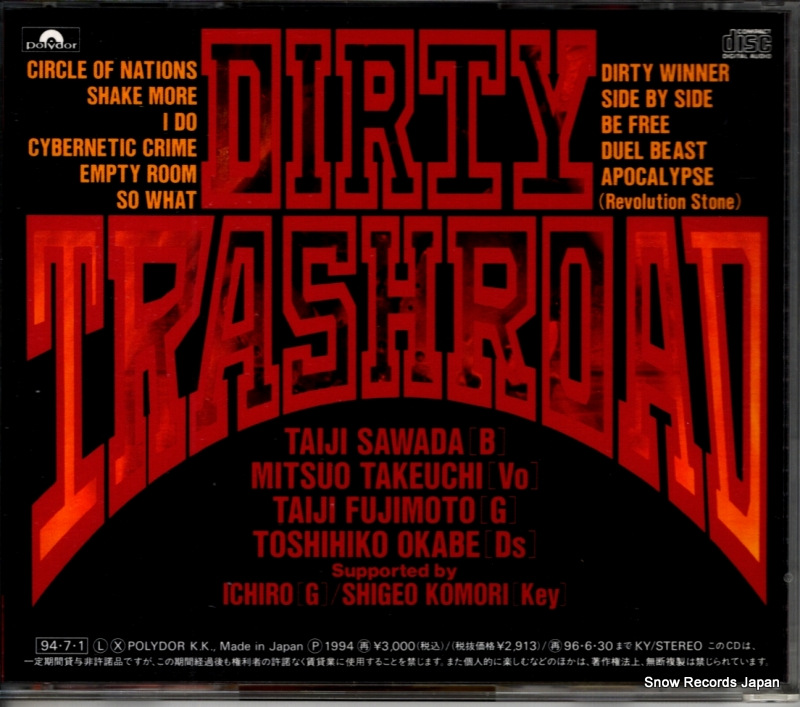Viewport: 800px width, 707px height.
Task: Select track title EMPTY ROOM
Action: 138,174
